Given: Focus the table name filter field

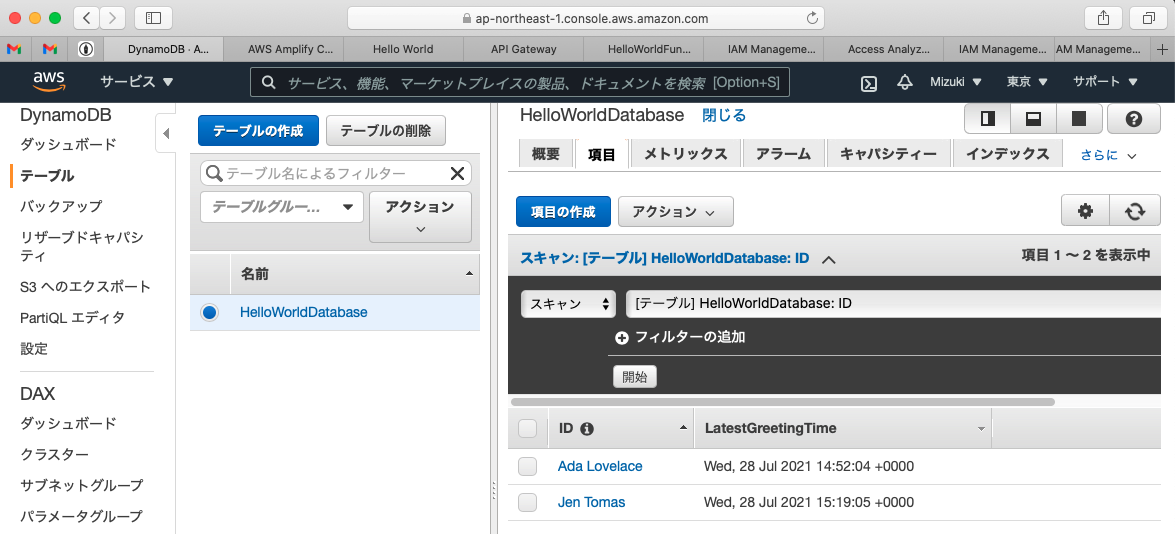Looking at the screenshot, I should coord(336,174).
